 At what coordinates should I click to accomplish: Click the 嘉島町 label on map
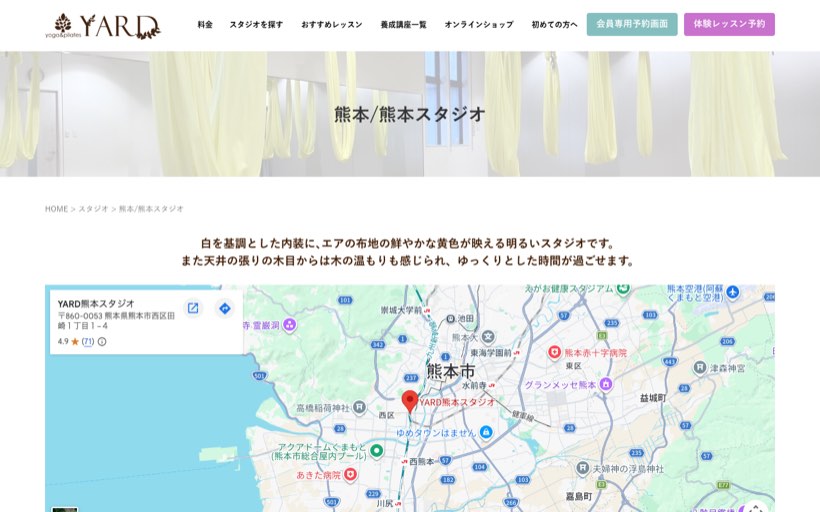[x=579, y=496]
